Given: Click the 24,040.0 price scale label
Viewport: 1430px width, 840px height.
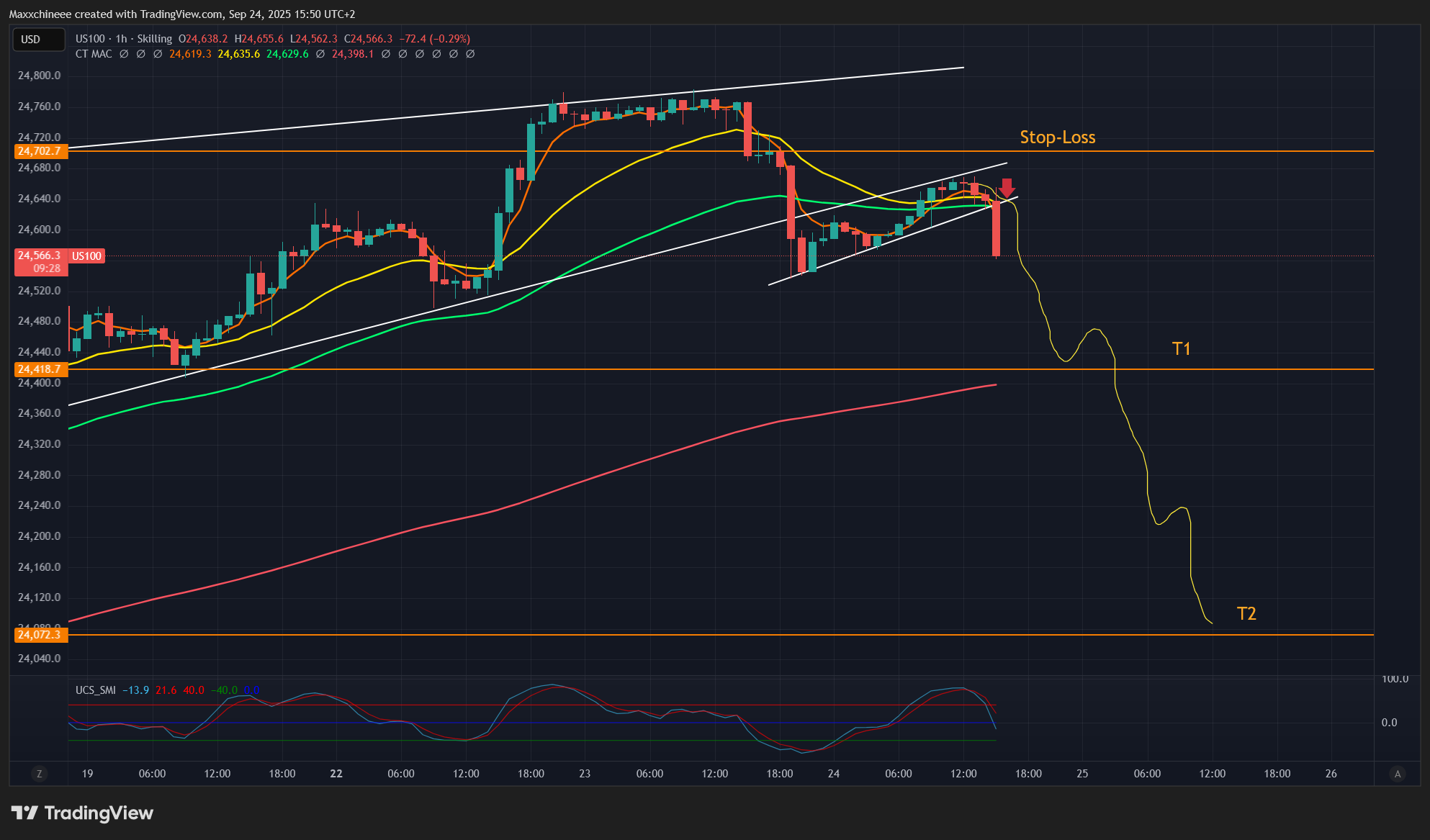Looking at the screenshot, I should [40, 659].
